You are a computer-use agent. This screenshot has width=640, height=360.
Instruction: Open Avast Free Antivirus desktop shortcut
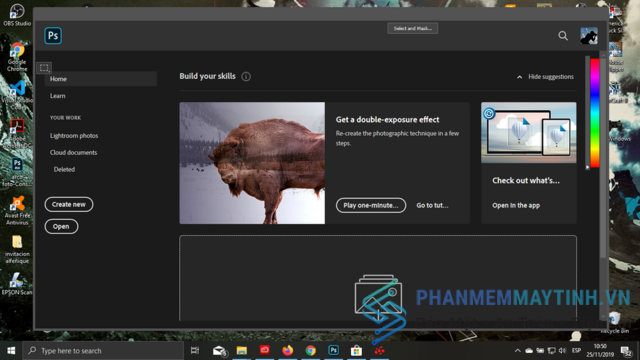[17, 211]
